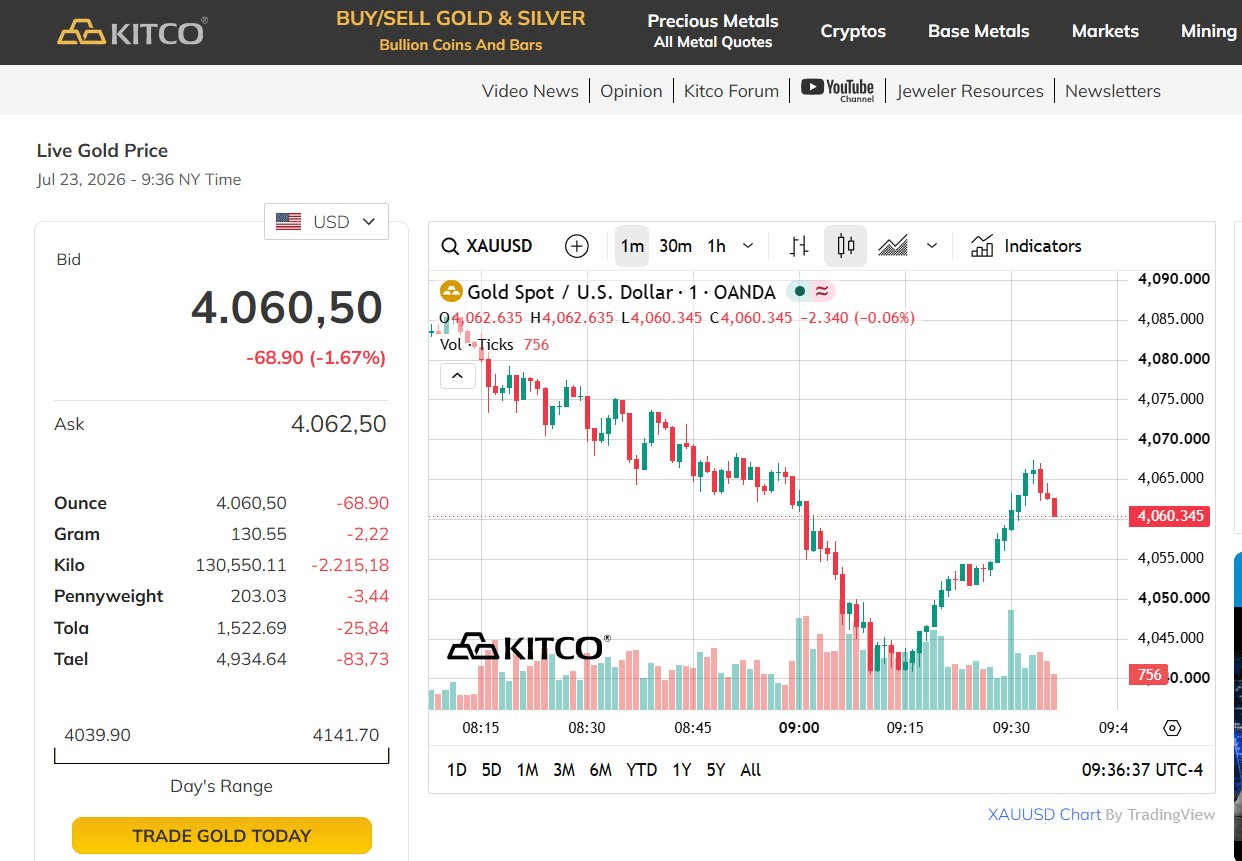The height and width of the screenshot is (861, 1242).
Task: Open the Base Metals menu
Action: click(978, 31)
